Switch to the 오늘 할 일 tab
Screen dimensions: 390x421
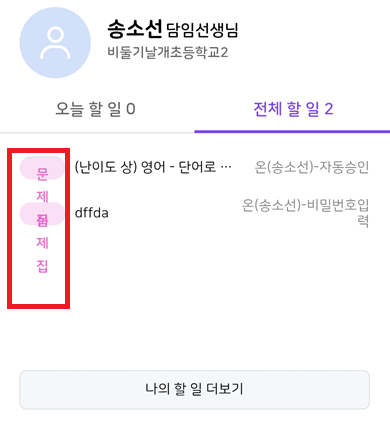pyautogui.click(x=97, y=109)
